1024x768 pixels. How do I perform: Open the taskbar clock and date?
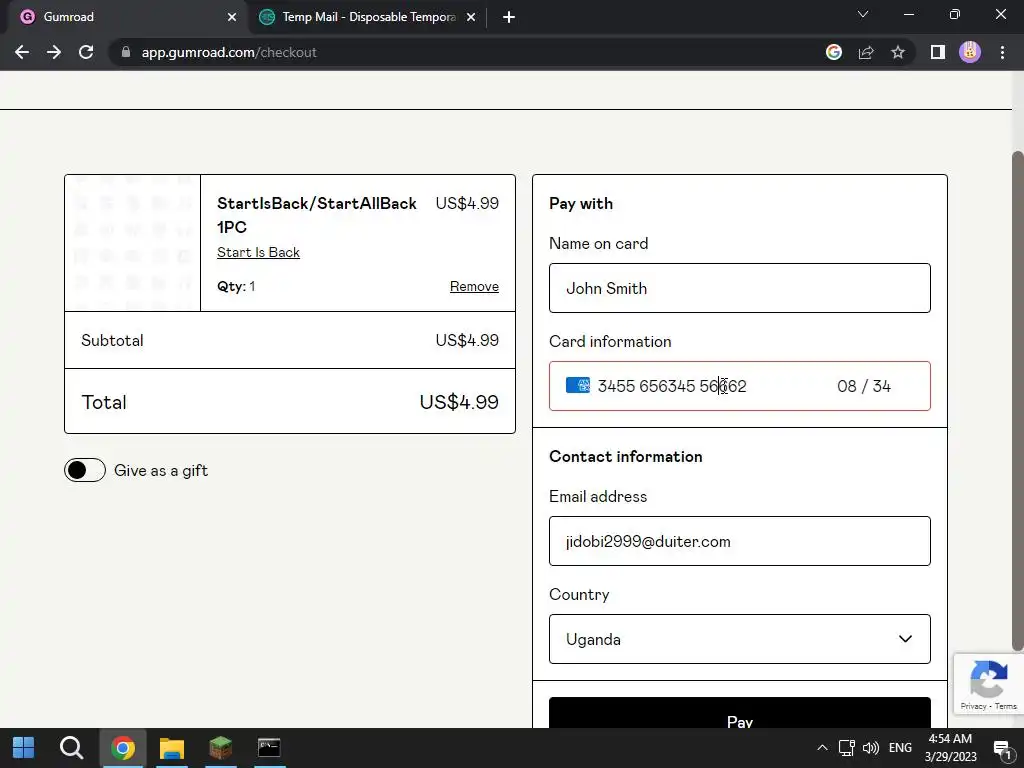[x=951, y=748]
